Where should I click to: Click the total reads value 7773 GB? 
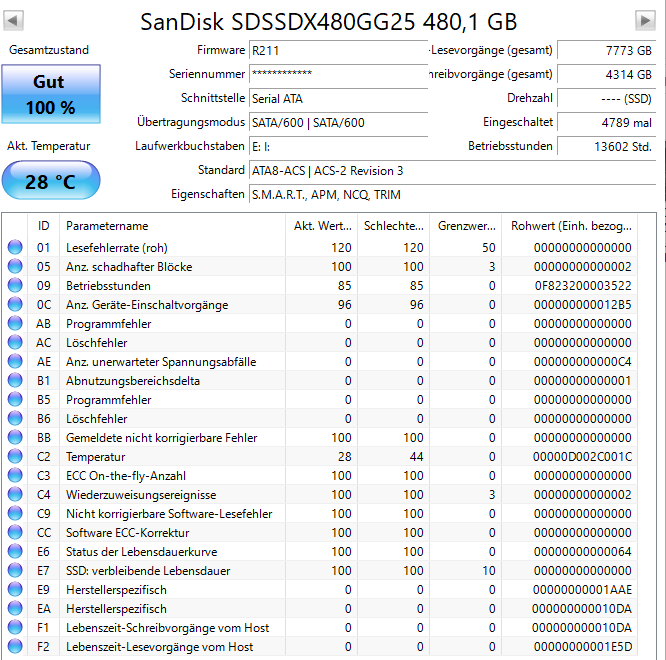[x=607, y=51]
